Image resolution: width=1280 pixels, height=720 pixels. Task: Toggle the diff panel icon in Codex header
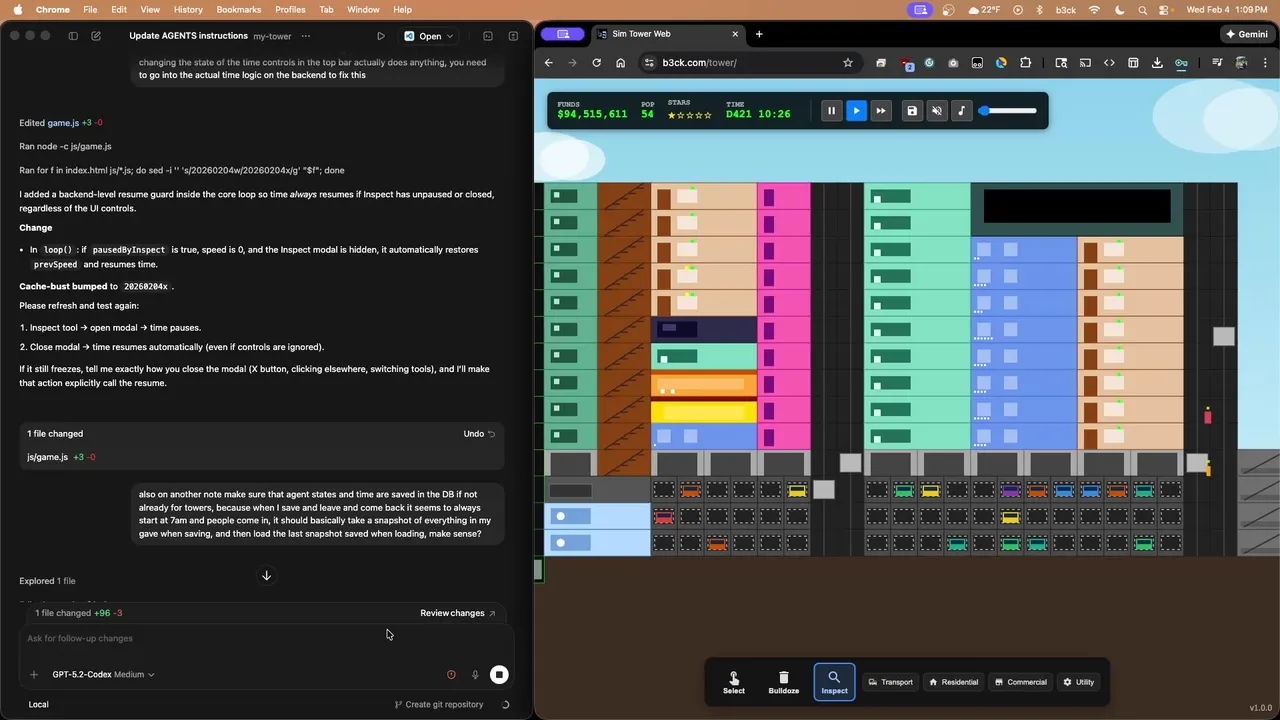(513, 36)
